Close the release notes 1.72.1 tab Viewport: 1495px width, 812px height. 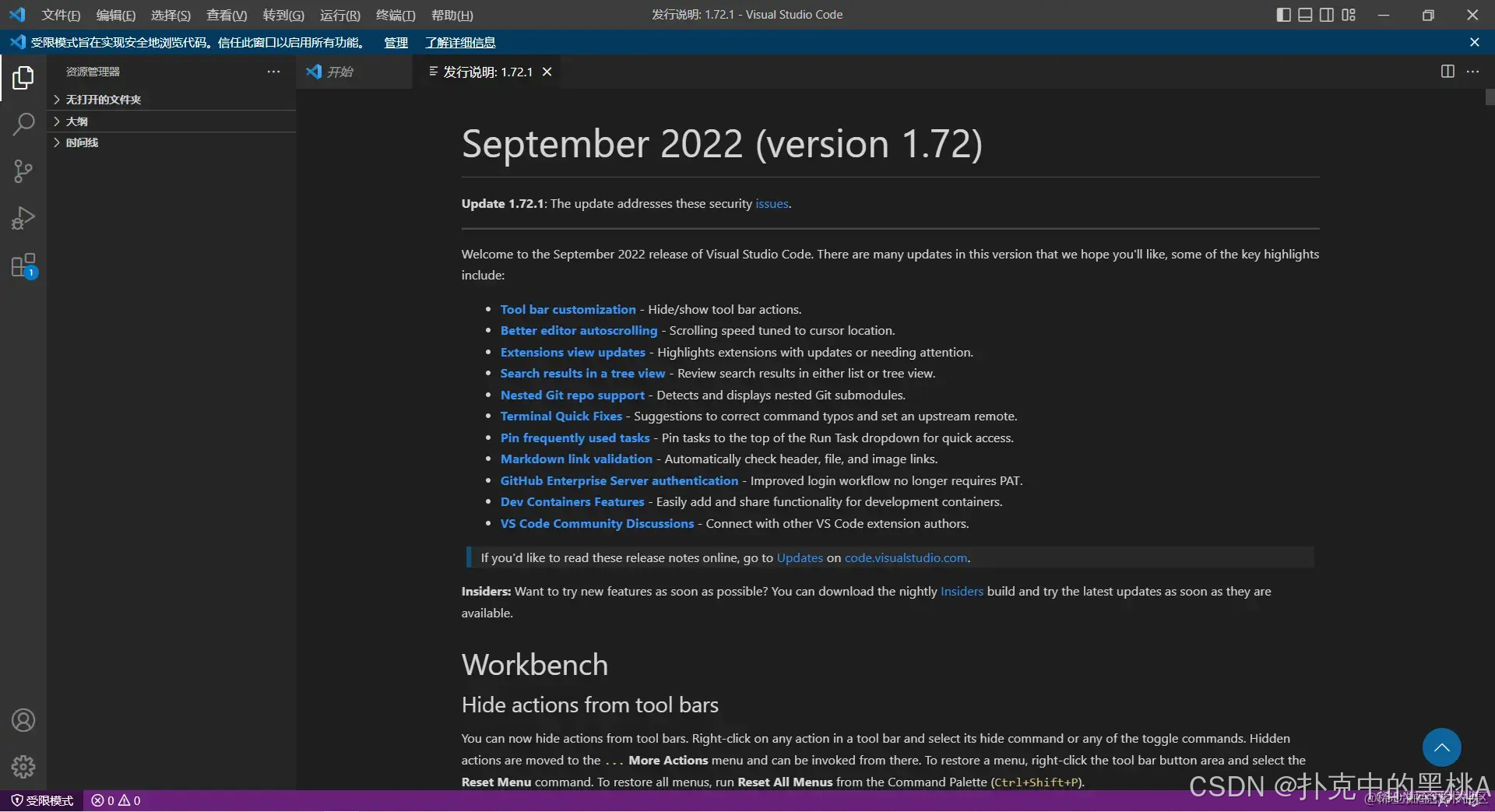pyautogui.click(x=547, y=72)
